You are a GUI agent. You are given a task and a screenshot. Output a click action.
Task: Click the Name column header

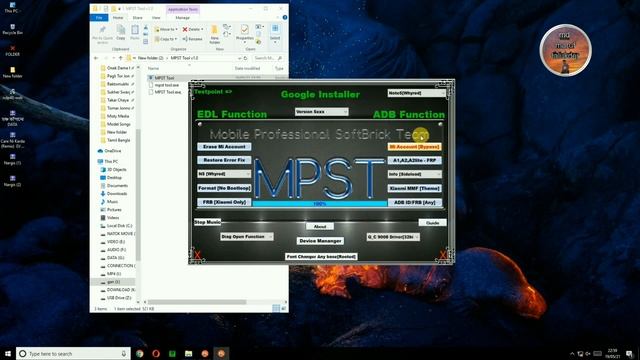point(153,69)
